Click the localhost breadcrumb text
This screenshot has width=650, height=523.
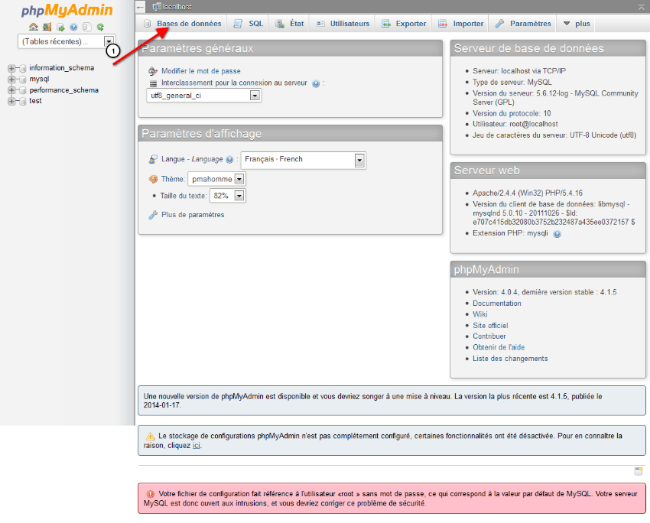point(177,7)
